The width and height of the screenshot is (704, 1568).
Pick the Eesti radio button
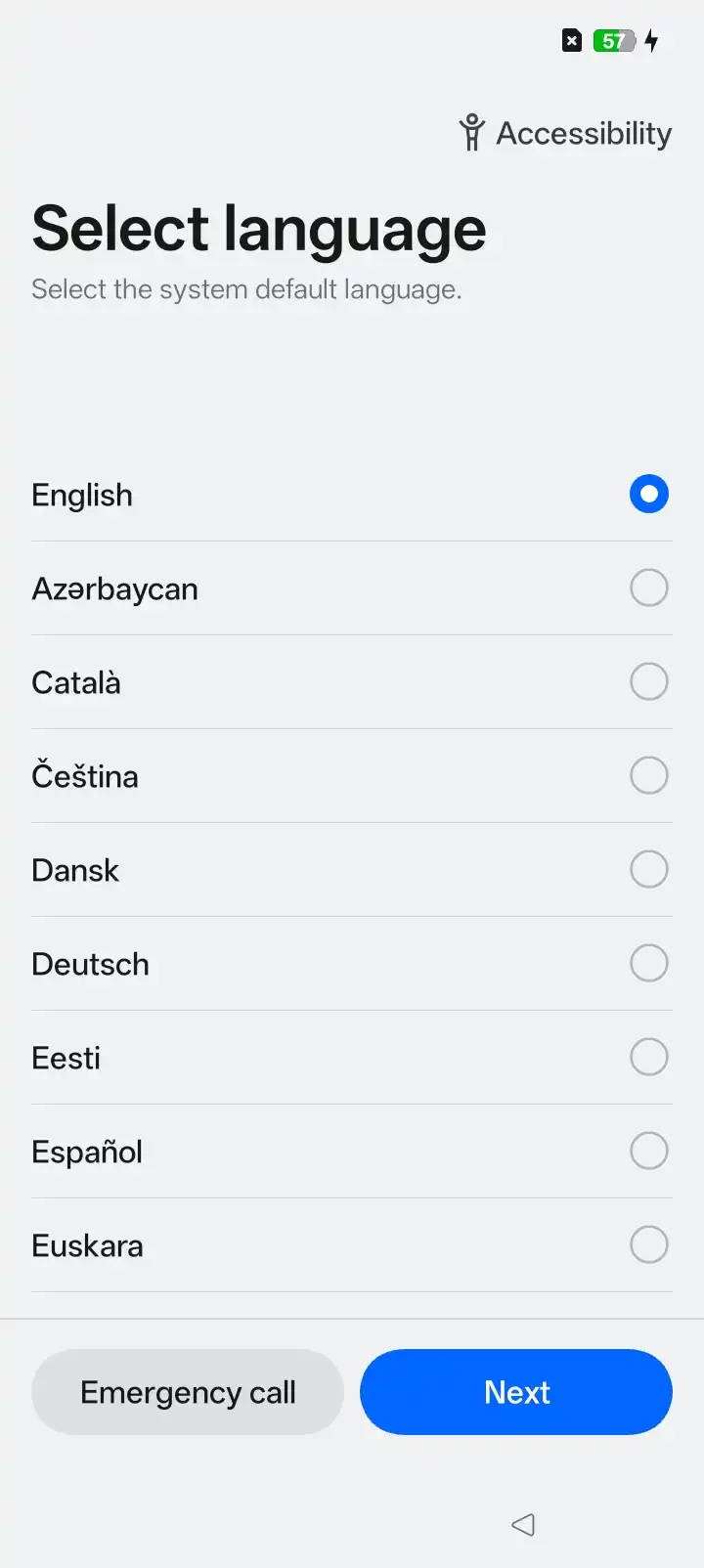coord(649,1057)
